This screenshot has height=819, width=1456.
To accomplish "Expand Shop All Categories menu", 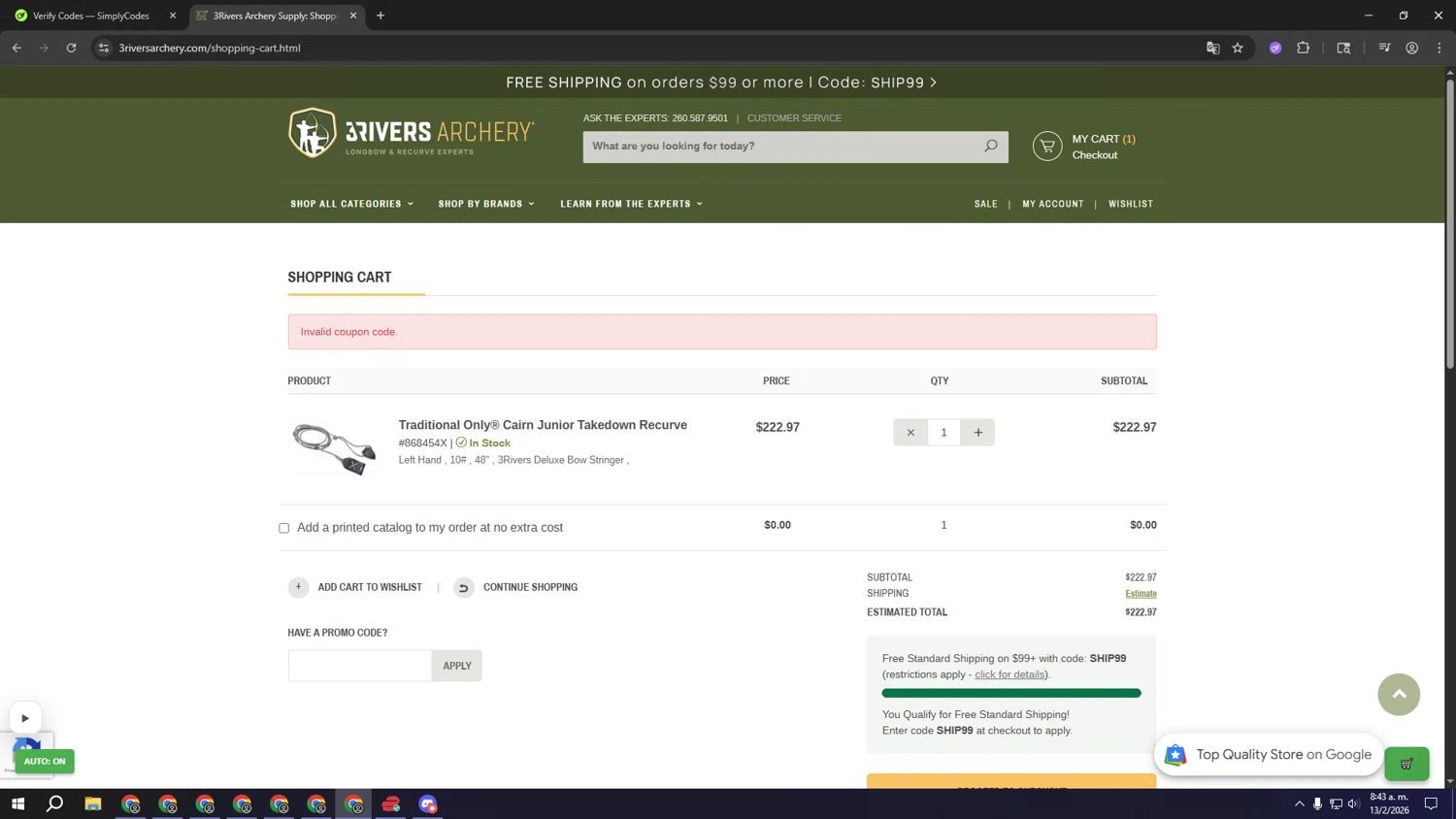I will pyautogui.click(x=351, y=204).
